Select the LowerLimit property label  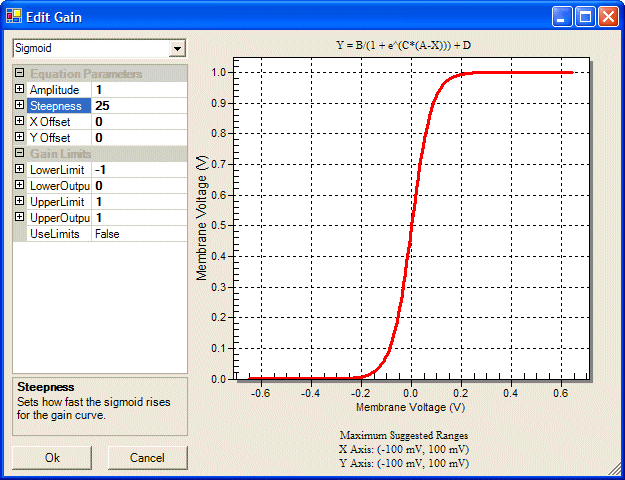[x=59, y=170]
